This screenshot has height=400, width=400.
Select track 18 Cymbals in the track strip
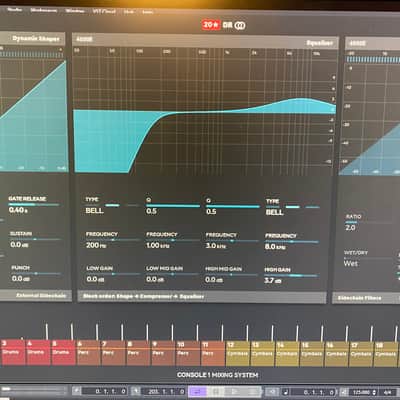click(x=387, y=354)
